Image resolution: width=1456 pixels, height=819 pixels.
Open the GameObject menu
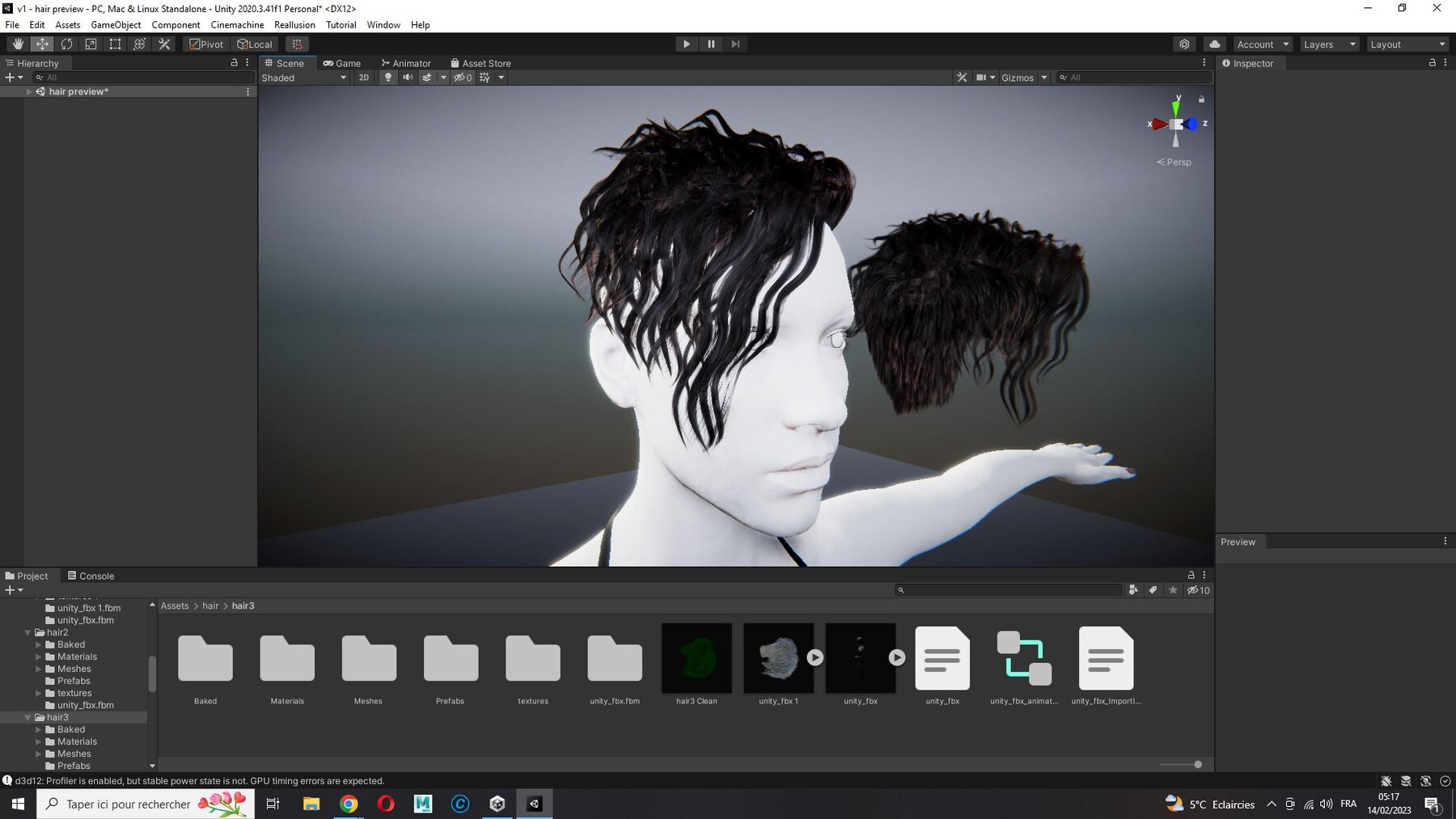(116, 25)
